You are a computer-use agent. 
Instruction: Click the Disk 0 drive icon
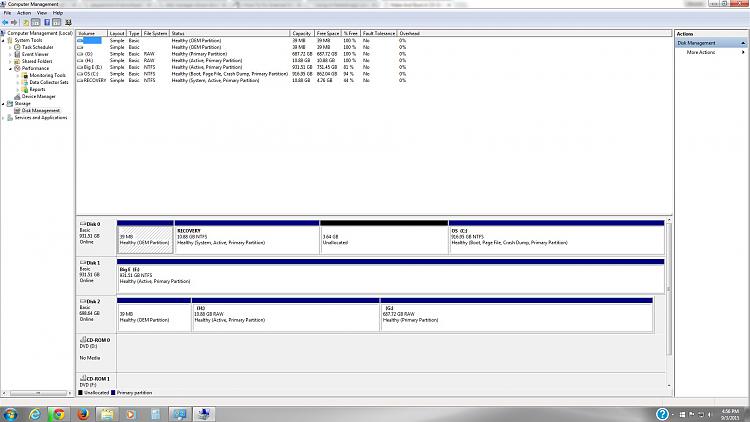(x=82, y=223)
